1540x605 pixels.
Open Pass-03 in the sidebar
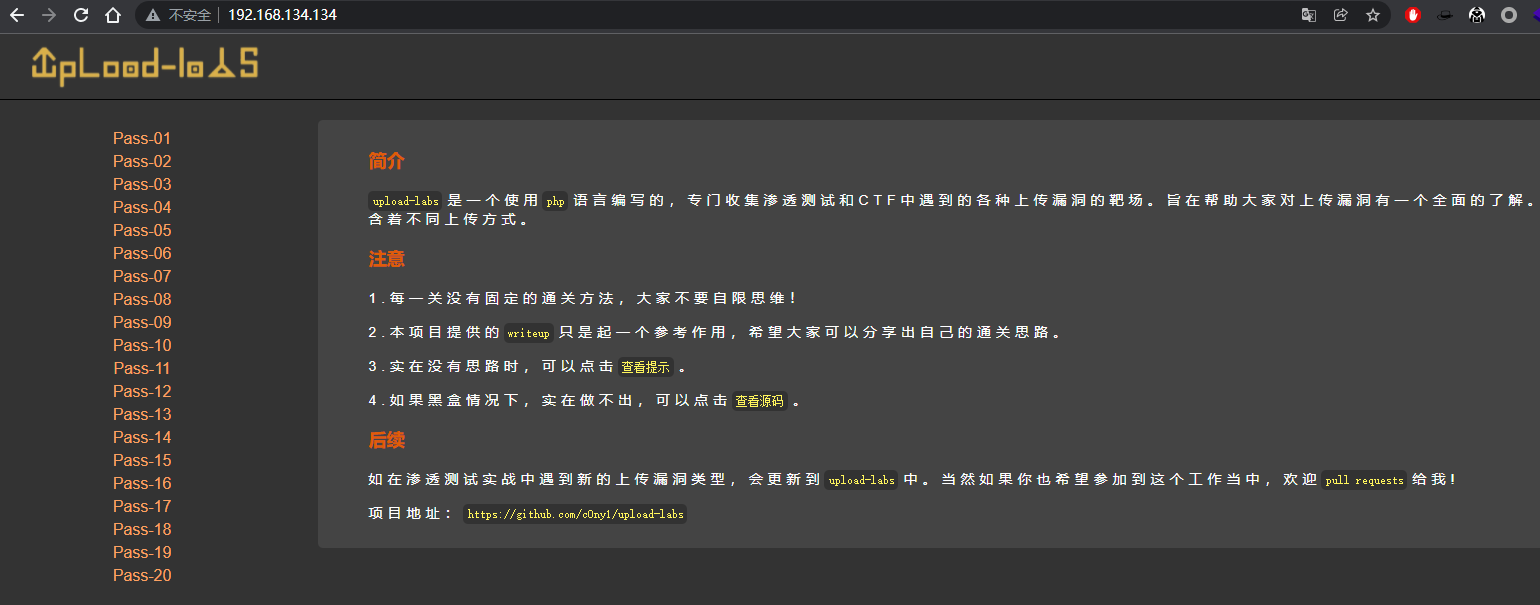[x=142, y=184]
